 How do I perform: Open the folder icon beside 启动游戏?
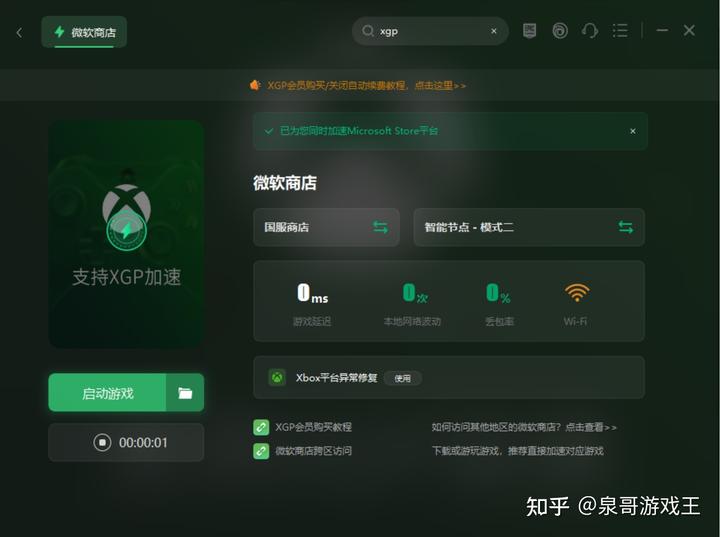tap(185, 393)
